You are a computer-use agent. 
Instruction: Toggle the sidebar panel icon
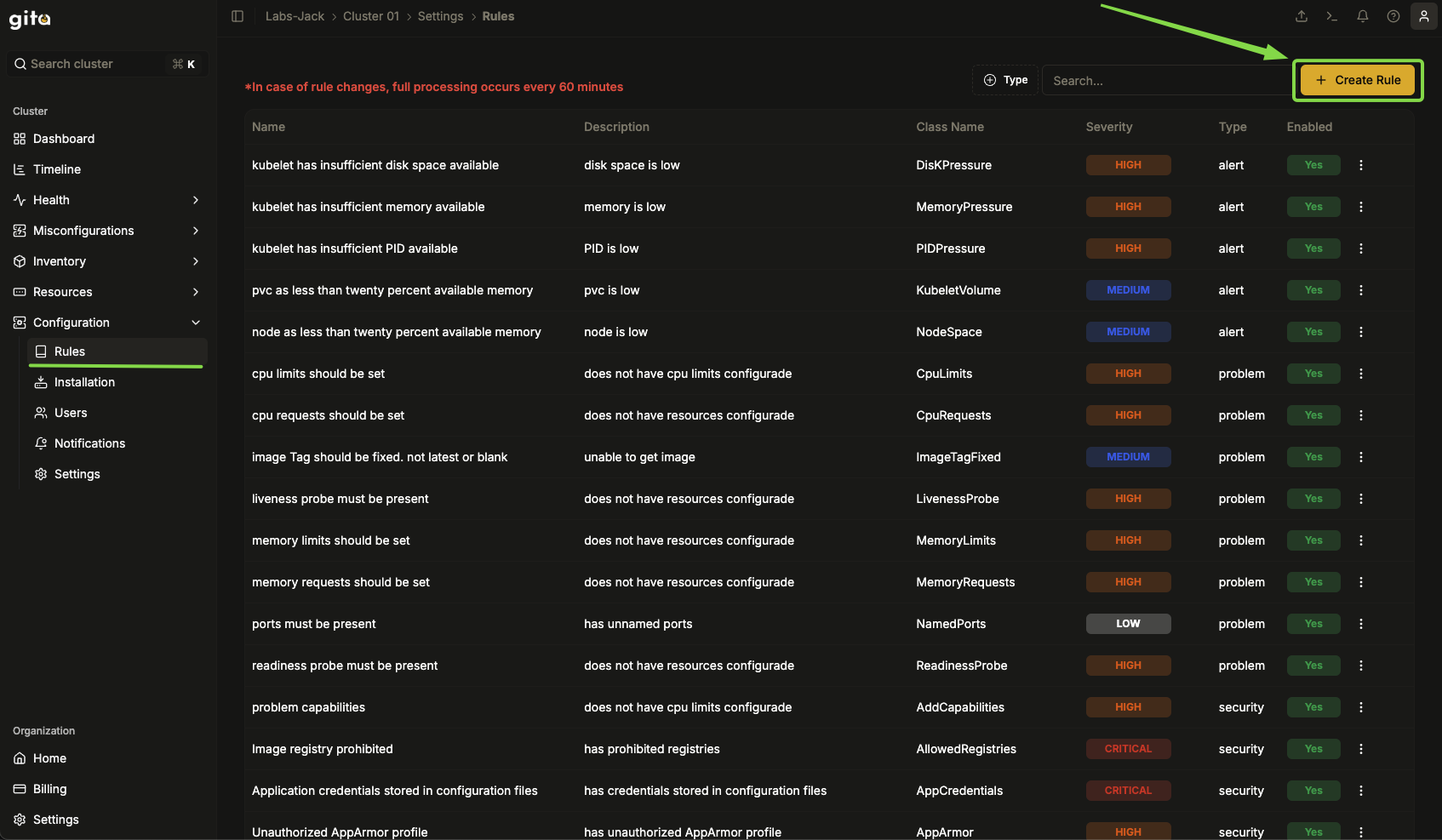[237, 16]
